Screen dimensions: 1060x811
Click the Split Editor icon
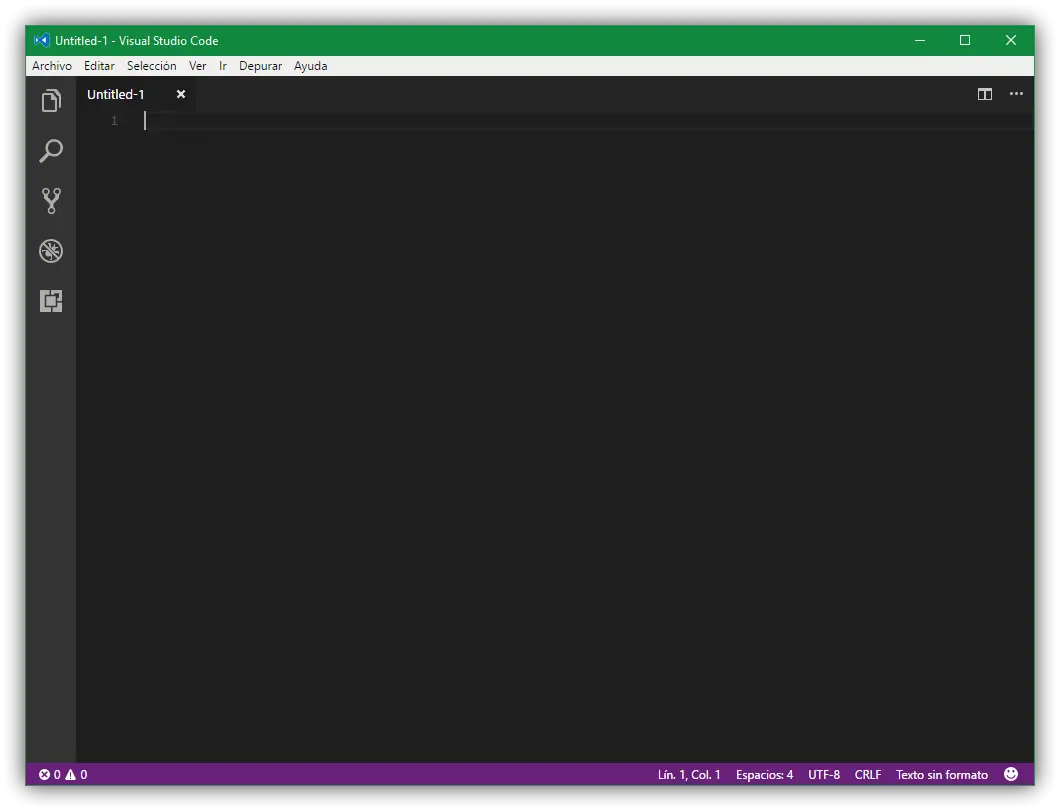[x=985, y=94]
